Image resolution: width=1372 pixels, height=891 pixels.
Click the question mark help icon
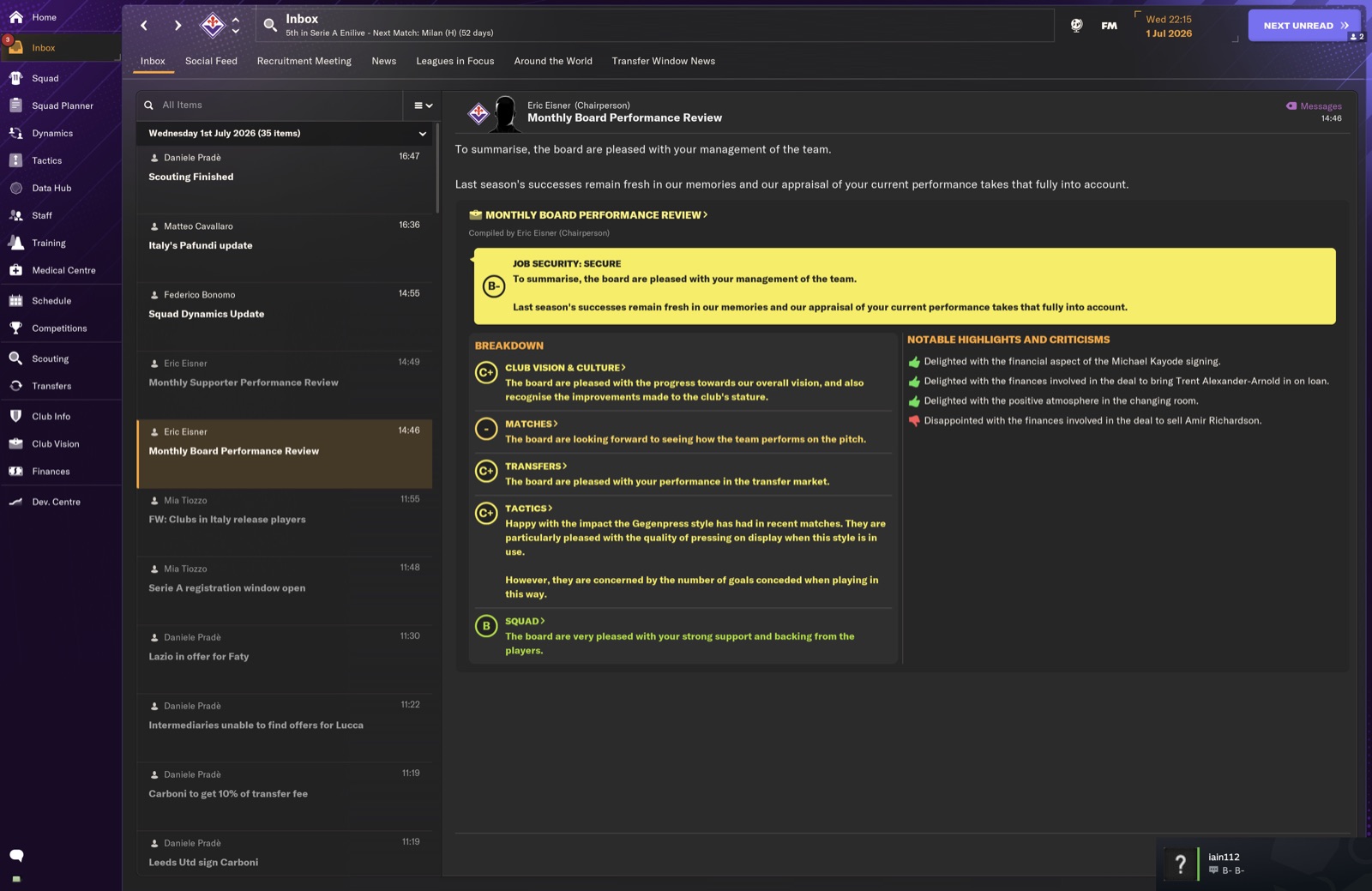click(x=1181, y=864)
